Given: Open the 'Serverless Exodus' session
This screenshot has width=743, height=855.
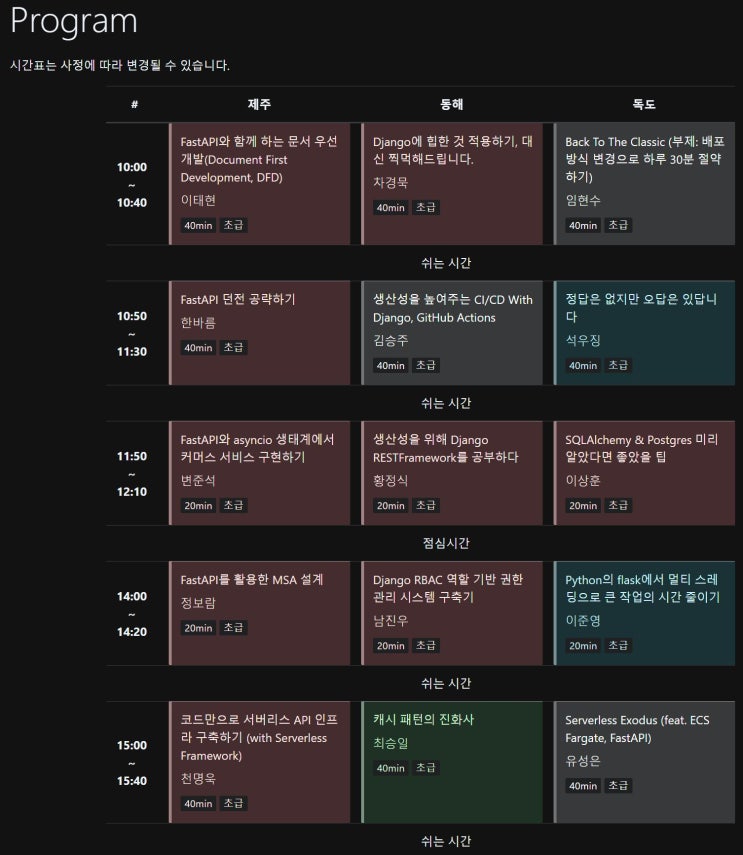Looking at the screenshot, I should coord(637,729).
